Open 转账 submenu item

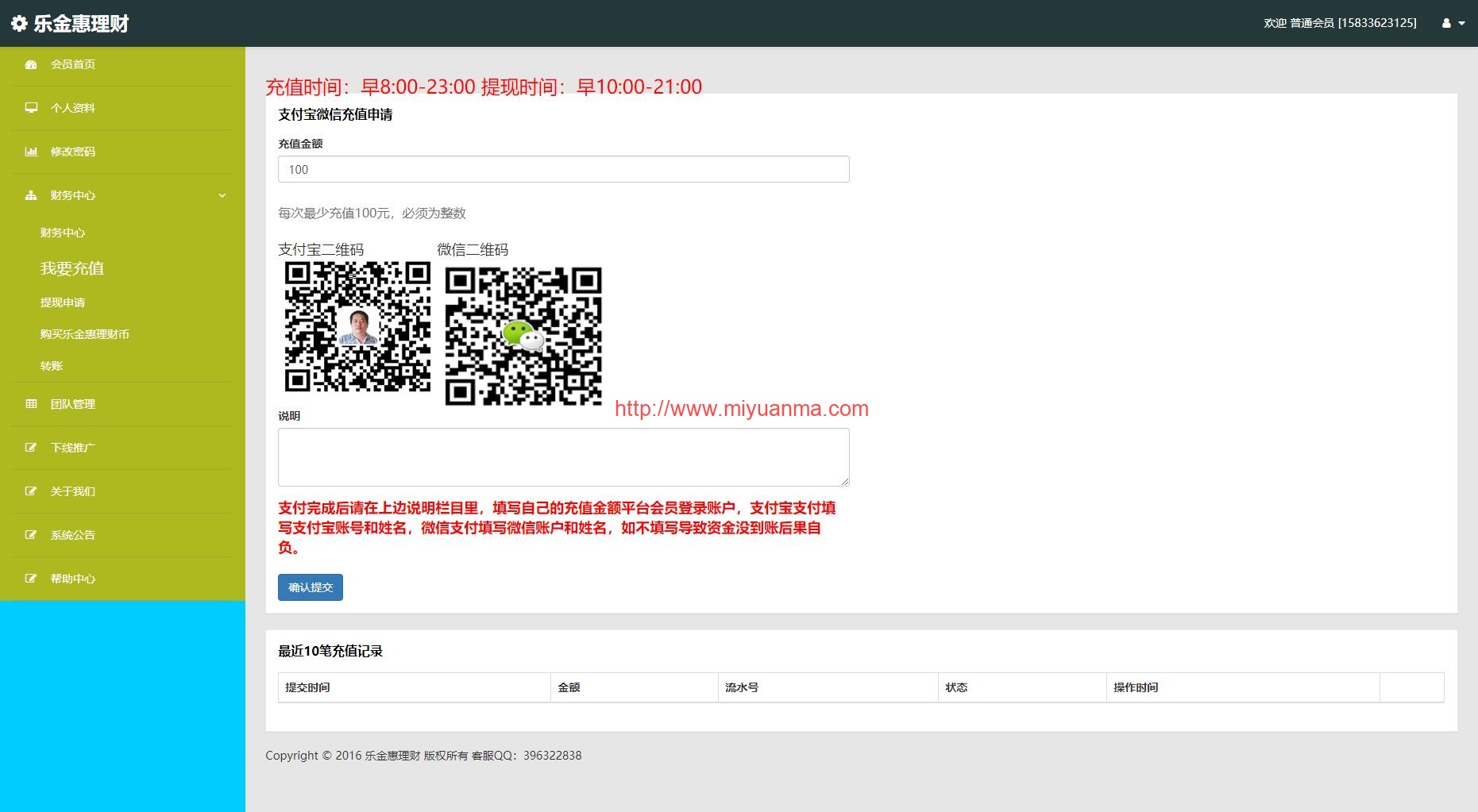point(52,366)
